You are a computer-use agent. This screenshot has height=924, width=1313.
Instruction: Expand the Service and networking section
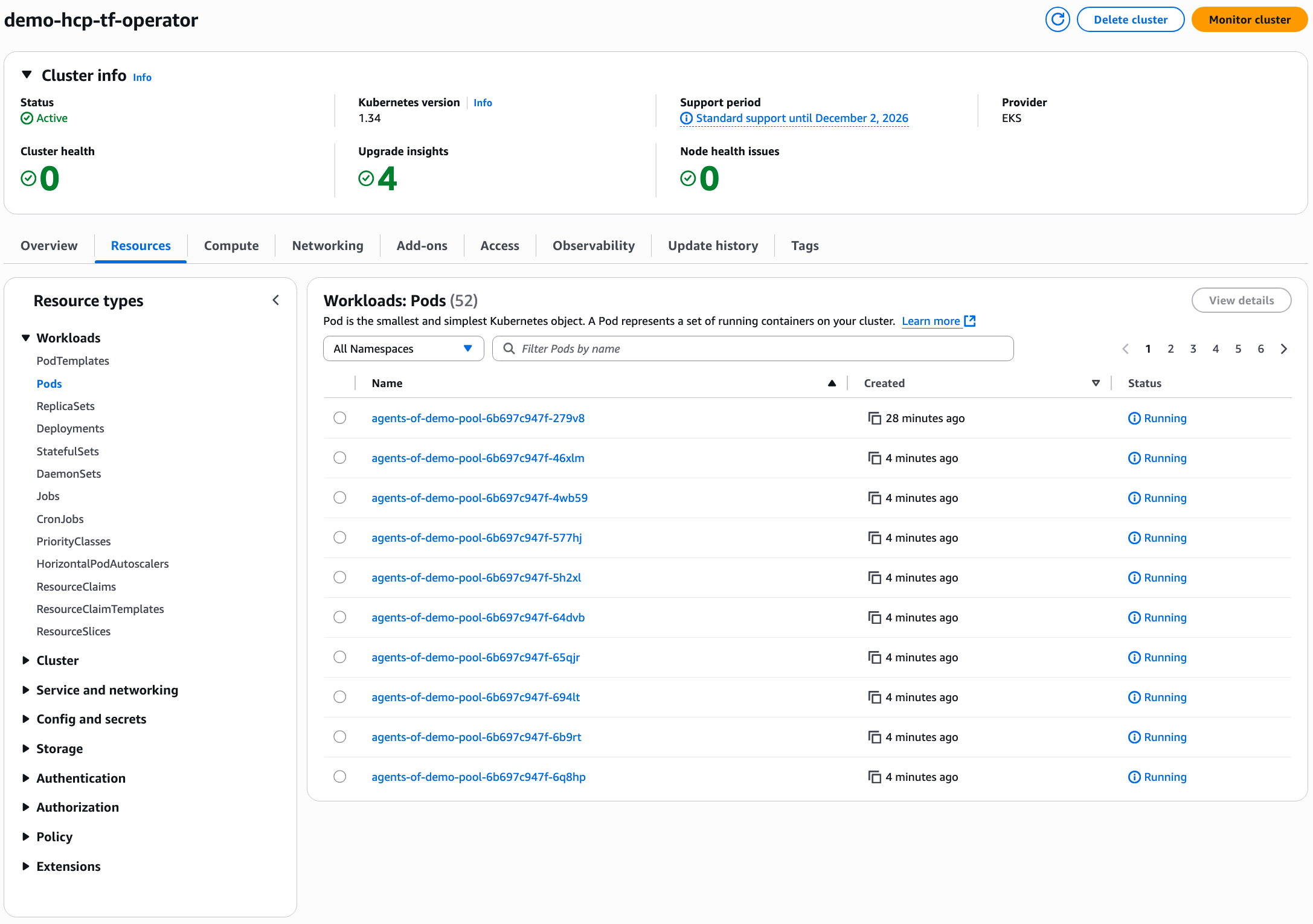point(106,690)
